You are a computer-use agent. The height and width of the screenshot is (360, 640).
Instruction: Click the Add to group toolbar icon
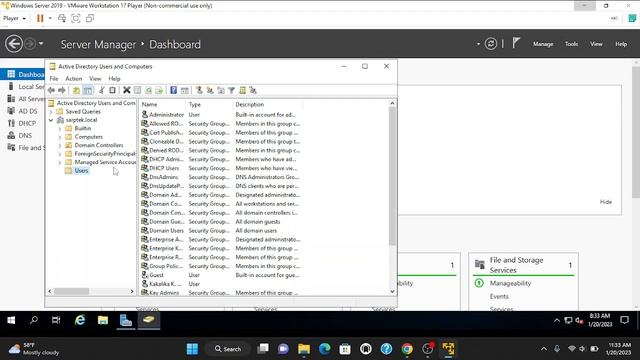coord(253,90)
